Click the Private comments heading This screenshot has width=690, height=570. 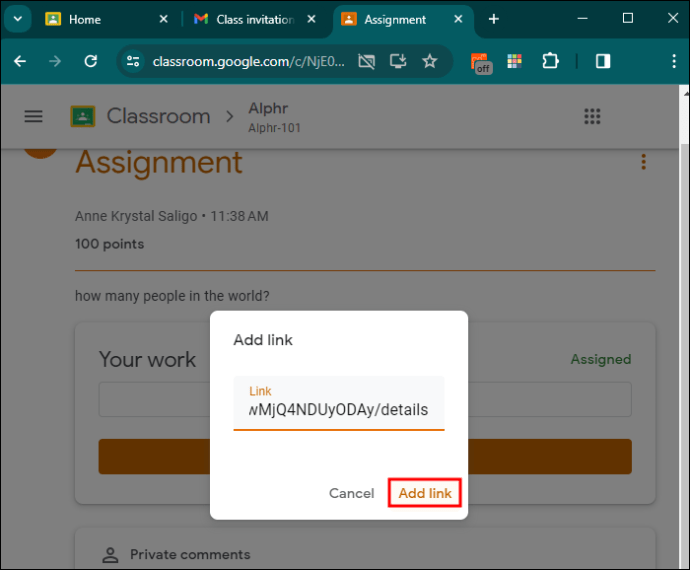tap(190, 555)
